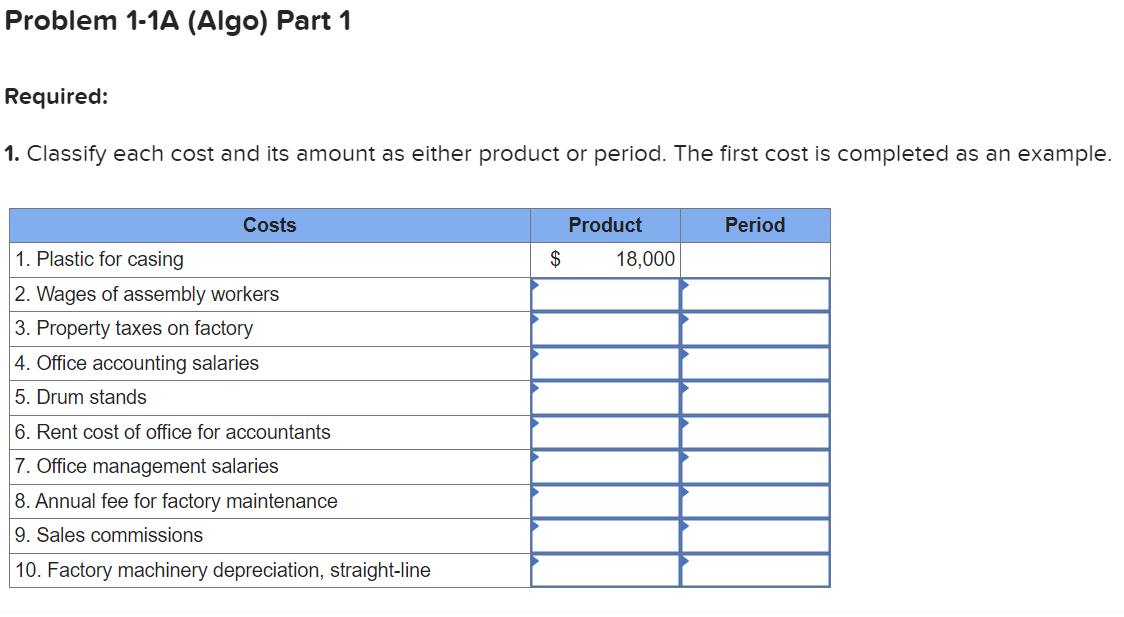The height and width of the screenshot is (617, 1124).
Task: Select the Product cell for Factory machinery depreciation
Action: click(605, 570)
